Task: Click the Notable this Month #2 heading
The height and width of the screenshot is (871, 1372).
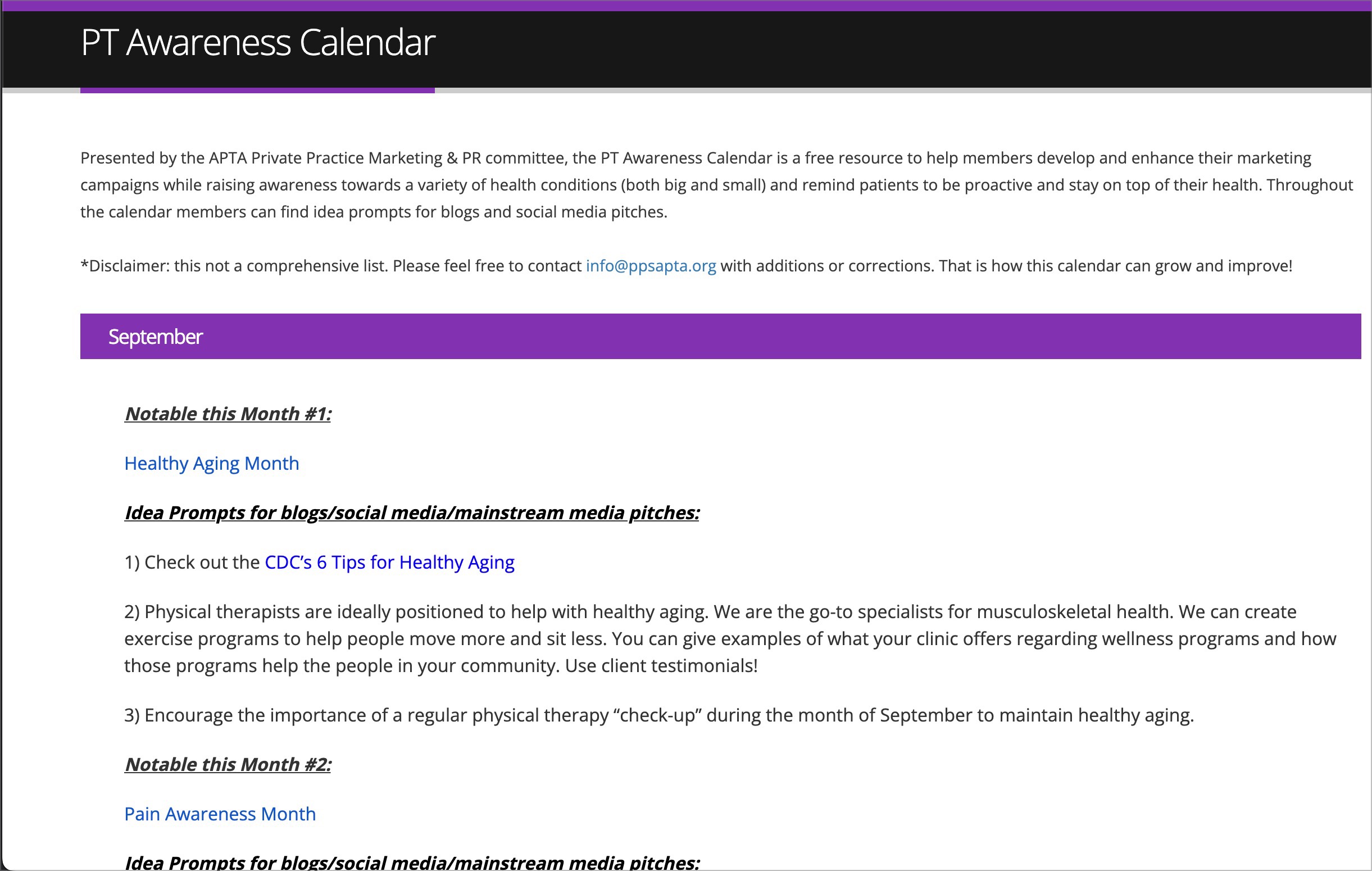Action: (x=228, y=764)
